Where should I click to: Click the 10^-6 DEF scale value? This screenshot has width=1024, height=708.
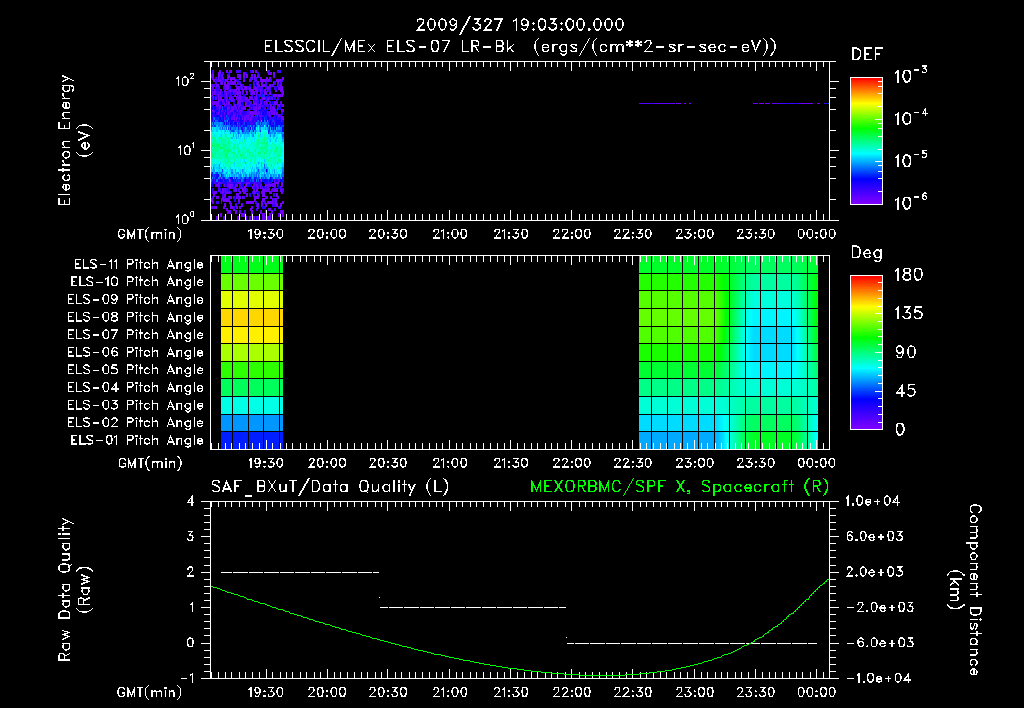pos(910,201)
